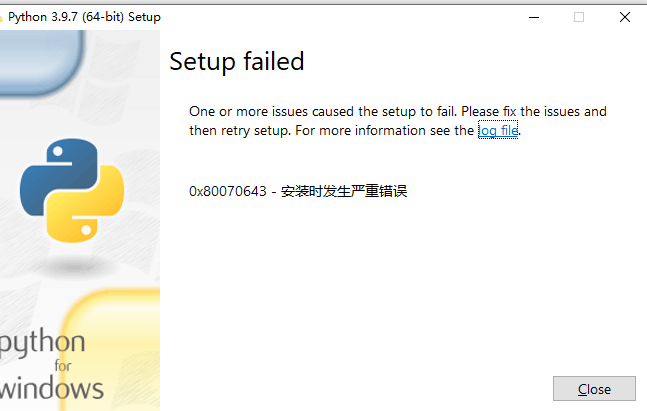This screenshot has width=647, height=411.
Task: Click the small 'for' text in sidebar
Action: (x=63, y=366)
